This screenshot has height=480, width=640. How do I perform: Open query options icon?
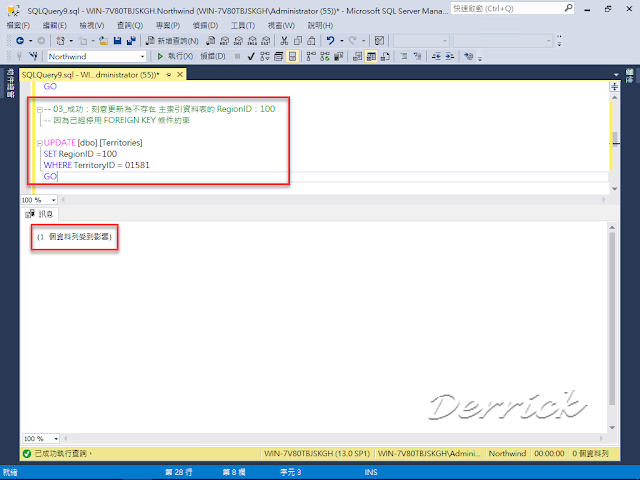tap(278, 56)
